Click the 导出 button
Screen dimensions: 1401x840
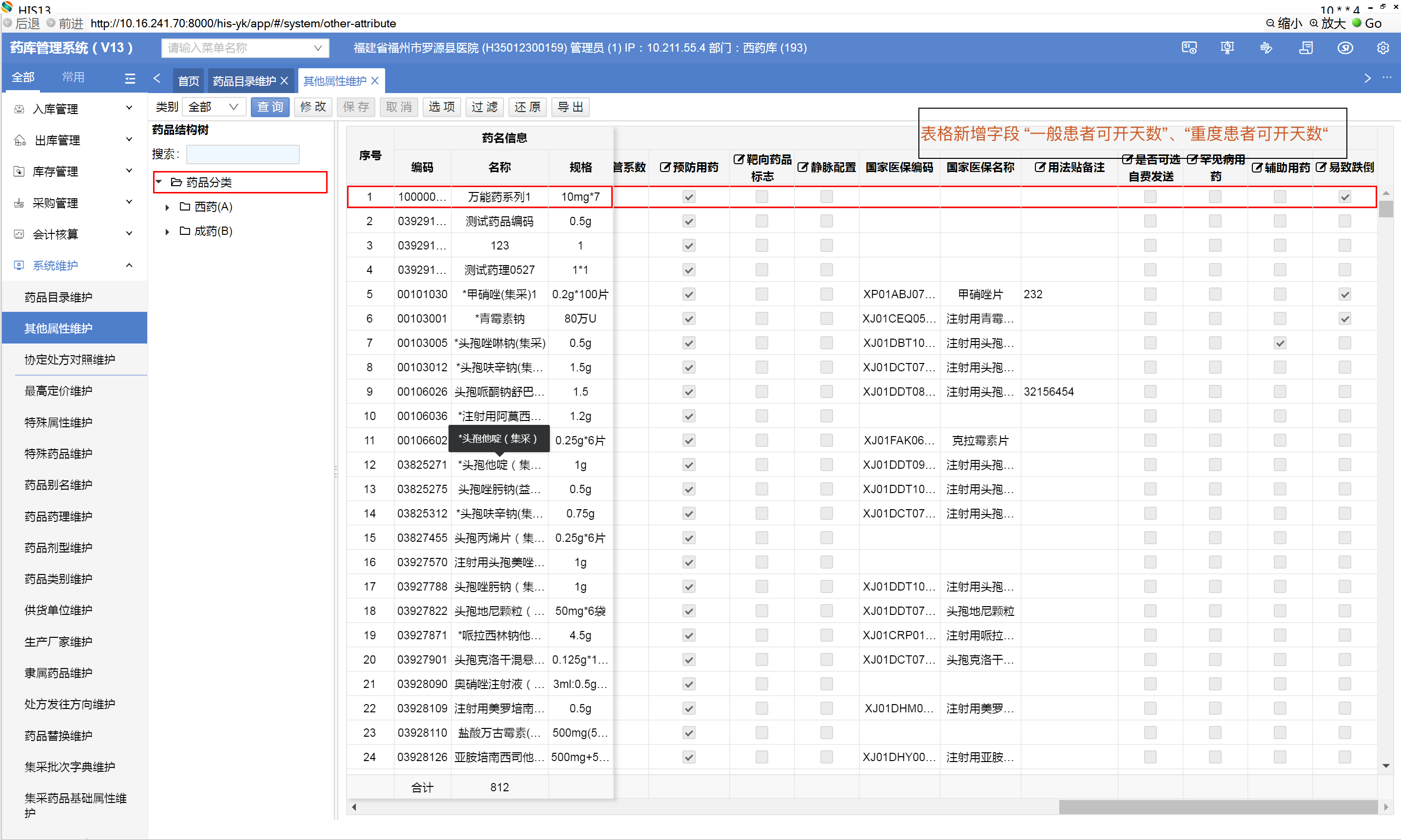pyautogui.click(x=570, y=107)
